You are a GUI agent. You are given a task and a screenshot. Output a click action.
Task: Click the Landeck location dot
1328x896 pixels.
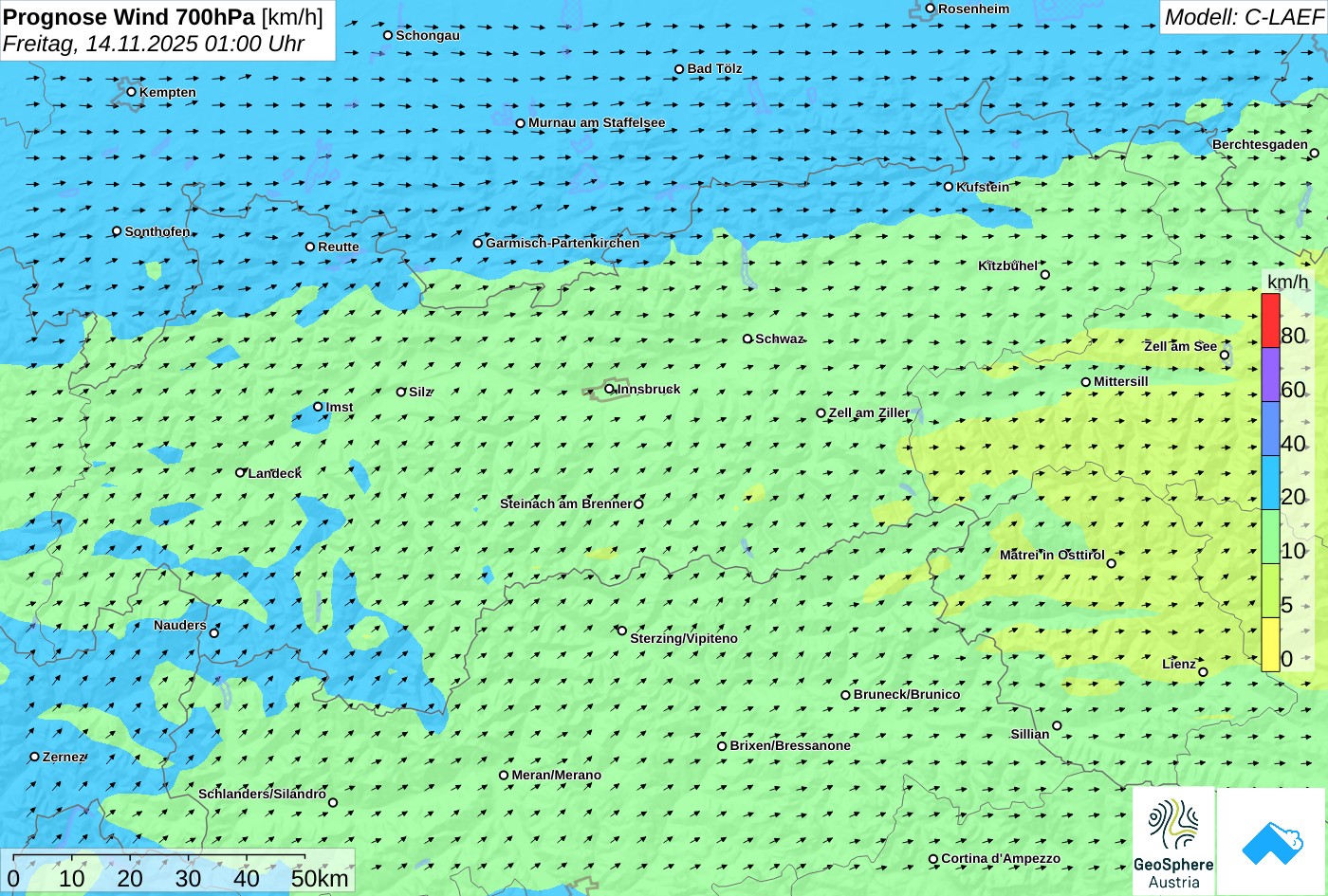pos(240,472)
